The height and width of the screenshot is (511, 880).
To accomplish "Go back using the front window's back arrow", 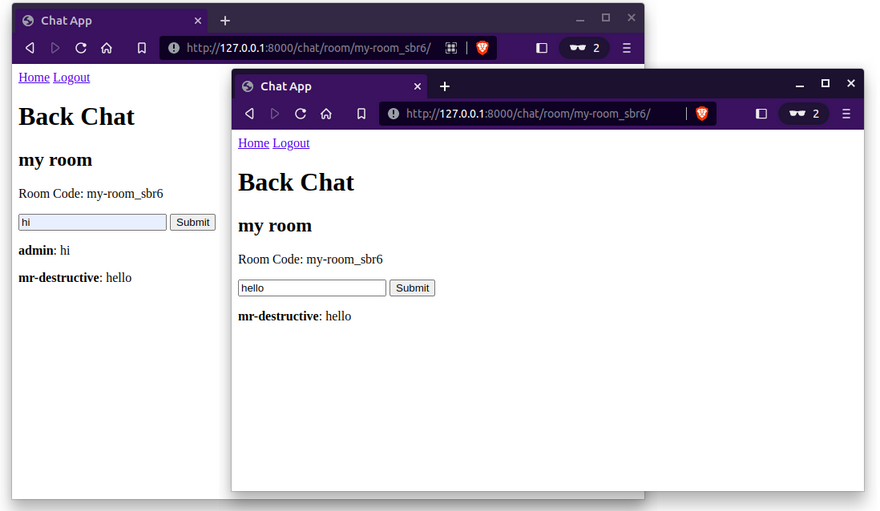I will click(x=249, y=114).
